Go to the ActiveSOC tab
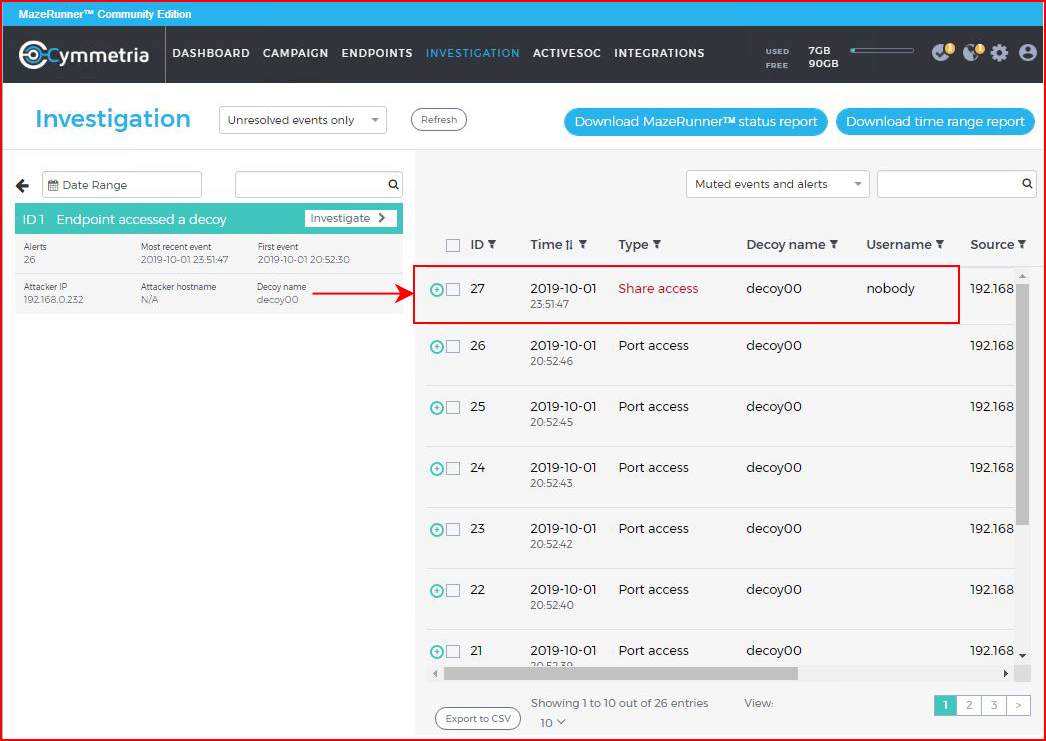The image size is (1046, 741). (x=567, y=53)
